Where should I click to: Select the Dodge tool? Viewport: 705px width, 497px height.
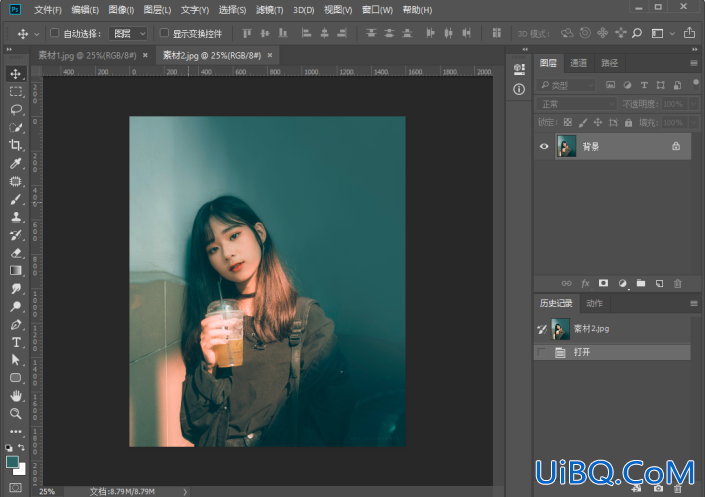point(16,306)
